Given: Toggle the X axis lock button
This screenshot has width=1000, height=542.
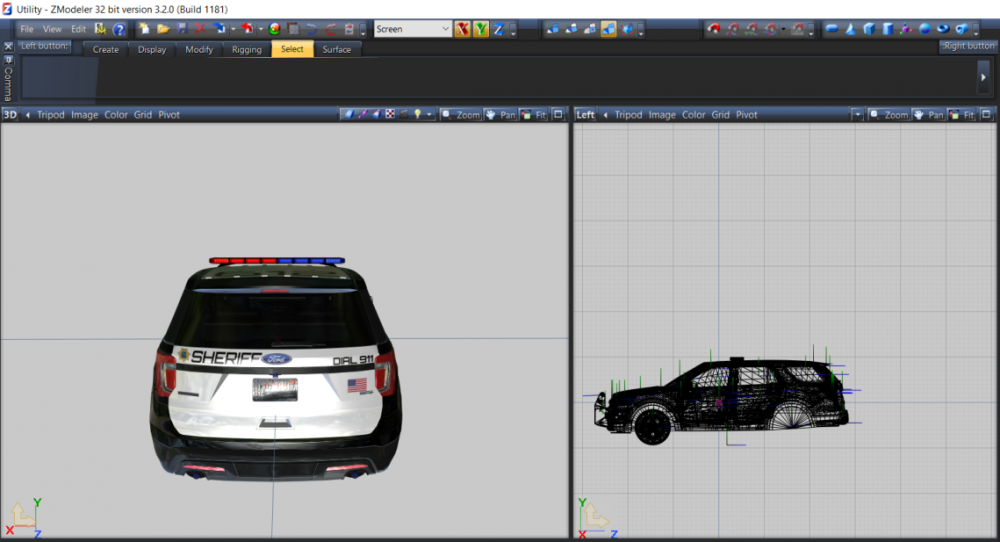Looking at the screenshot, I should (x=463, y=29).
